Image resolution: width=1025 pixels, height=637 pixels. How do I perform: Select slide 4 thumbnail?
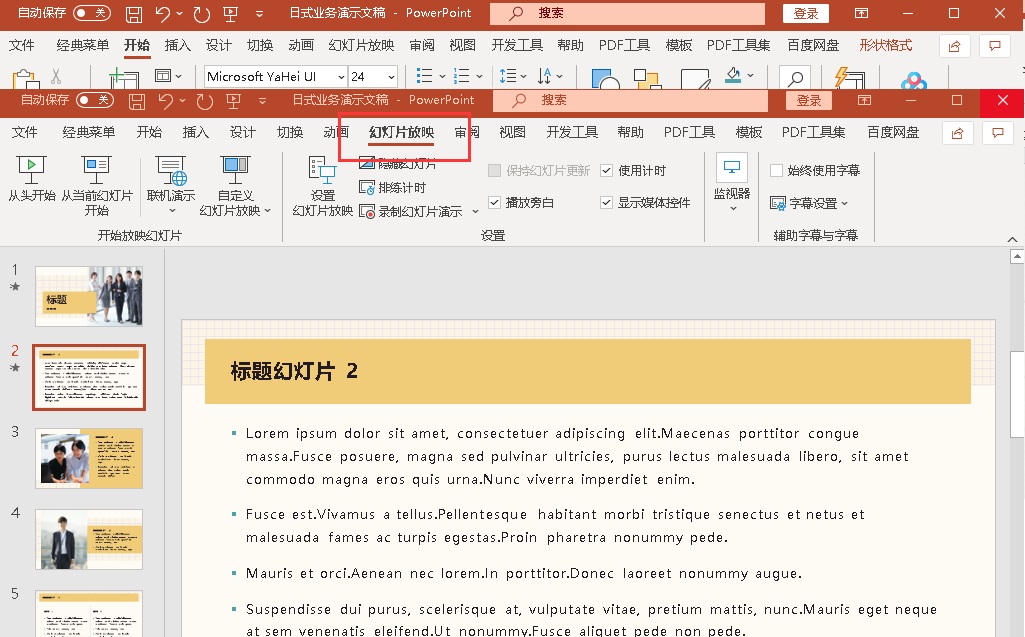pos(89,540)
